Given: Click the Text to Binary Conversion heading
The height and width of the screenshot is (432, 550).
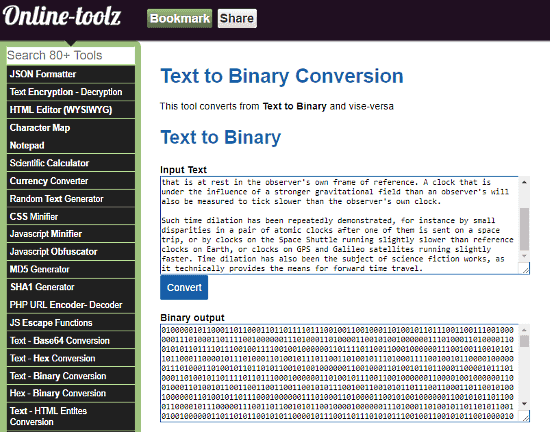Looking at the screenshot, I should 282,76.
